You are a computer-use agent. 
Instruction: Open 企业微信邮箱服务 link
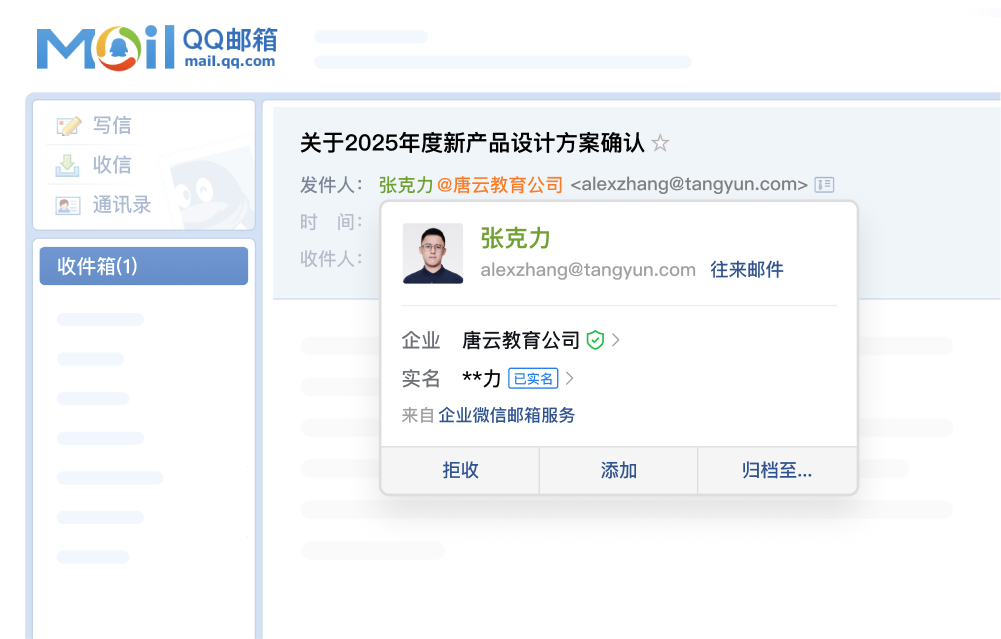[506, 416]
